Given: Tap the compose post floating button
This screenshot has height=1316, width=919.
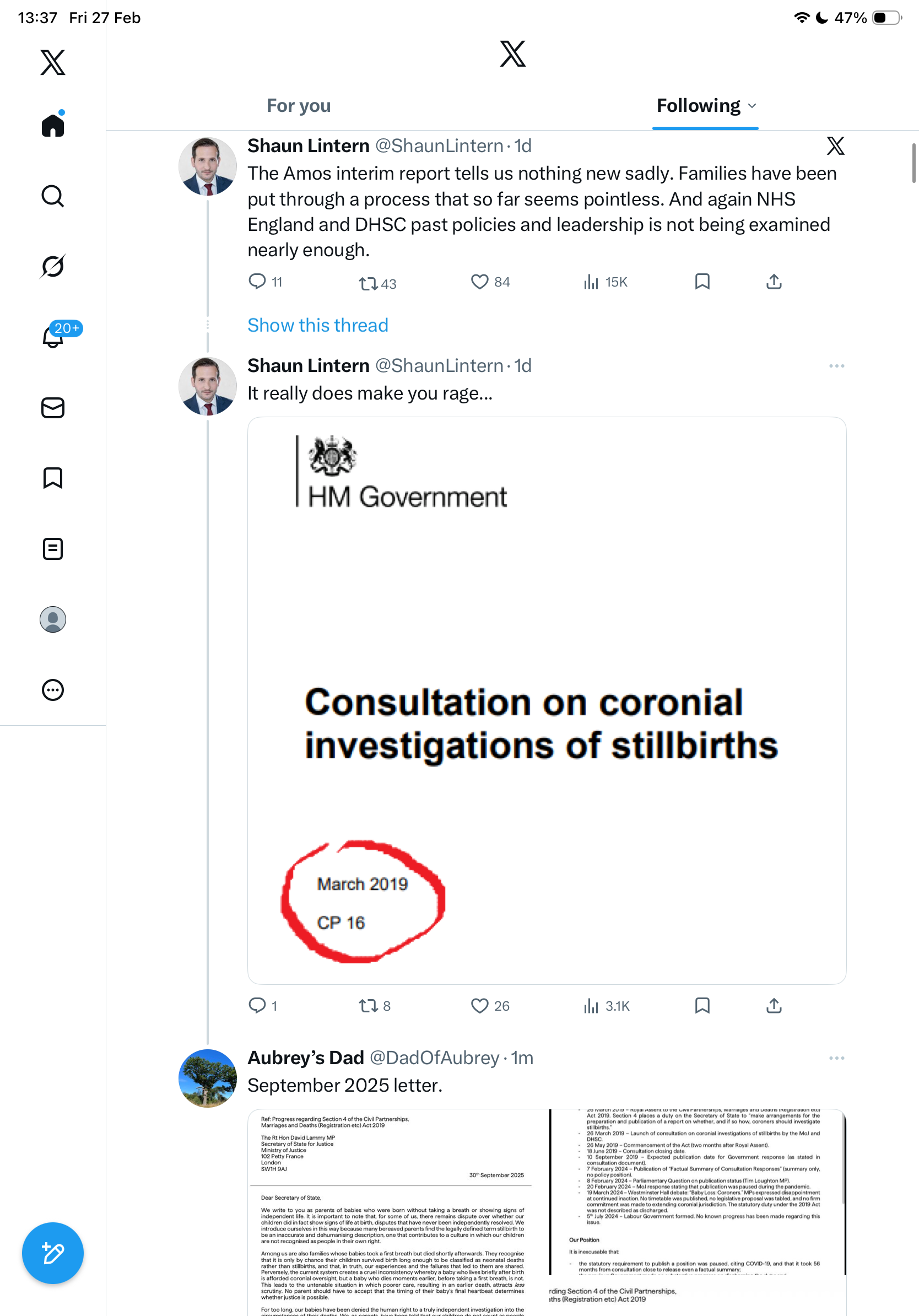Looking at the screenshot, I should (x=53, y=1253).
